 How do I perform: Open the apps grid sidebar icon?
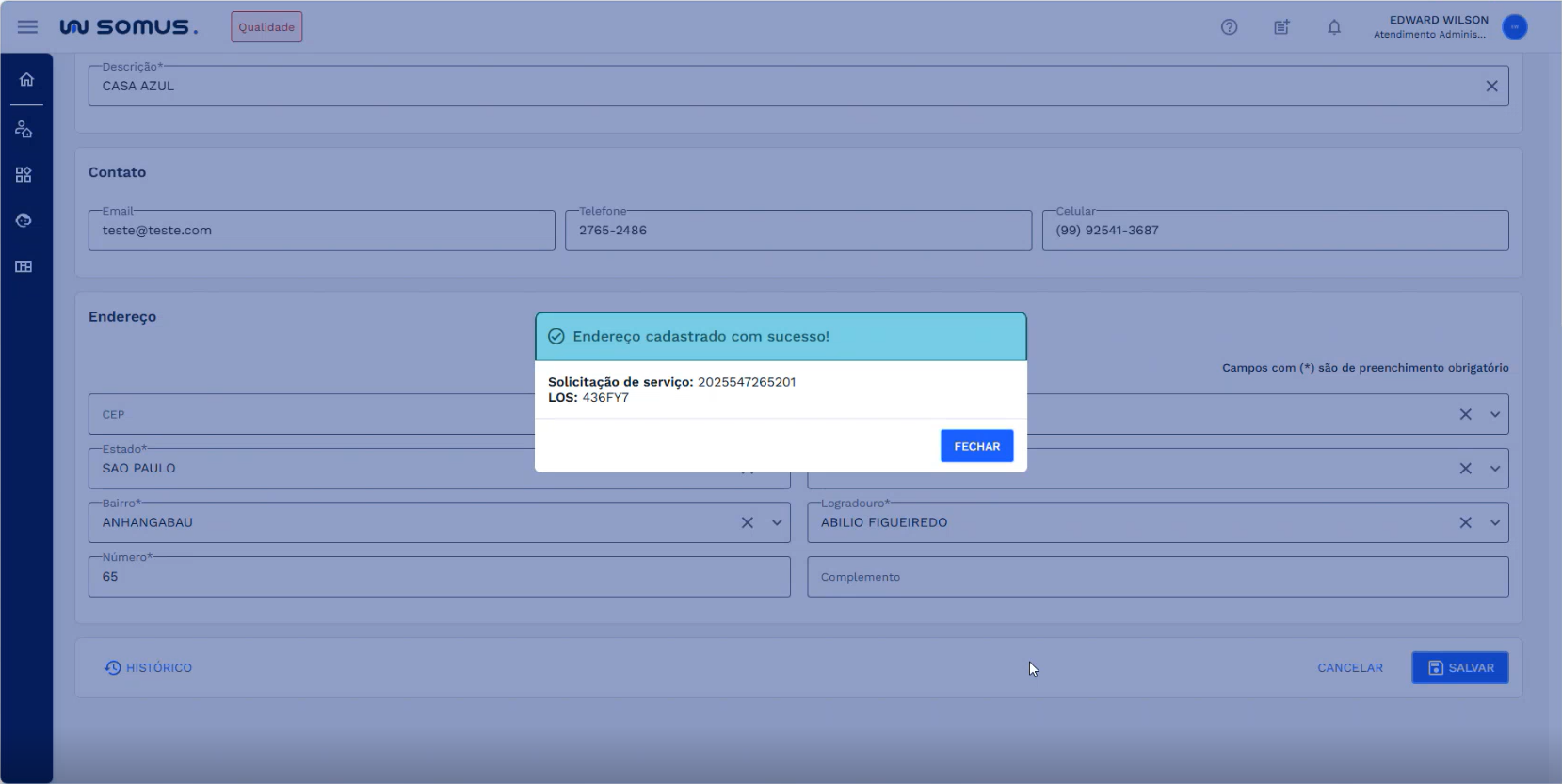(24, 175)
